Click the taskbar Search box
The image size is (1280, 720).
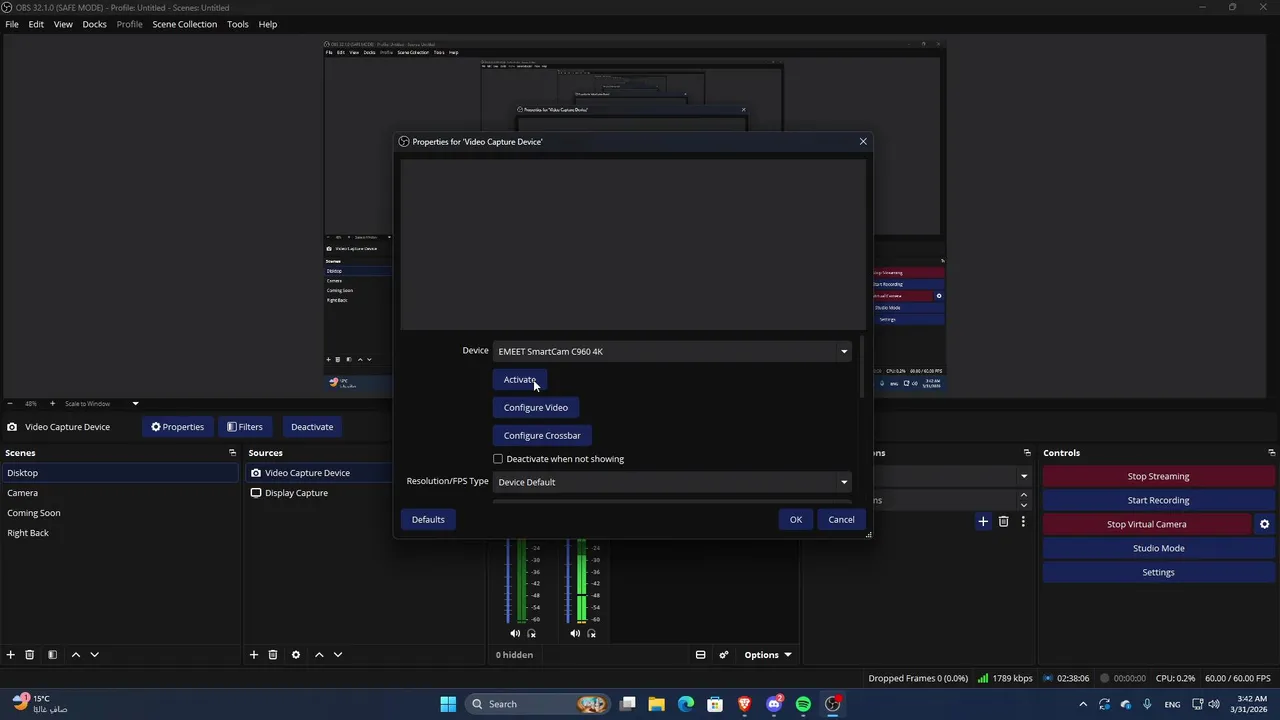(540, 704)
